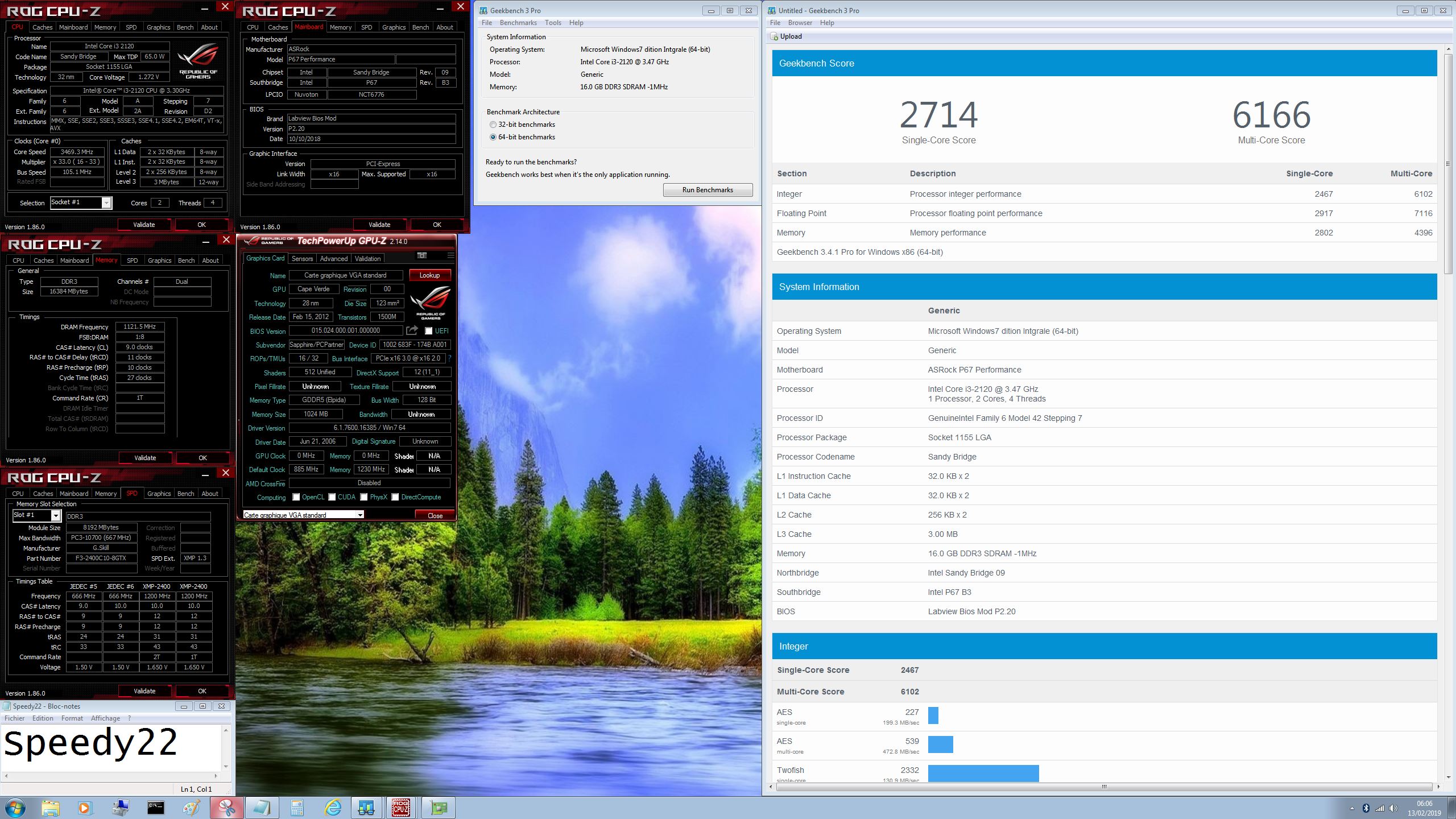Open Windows Explorer from the taskbar
This screenshot has height=819, width=1456.
click(x=51, y=808)
